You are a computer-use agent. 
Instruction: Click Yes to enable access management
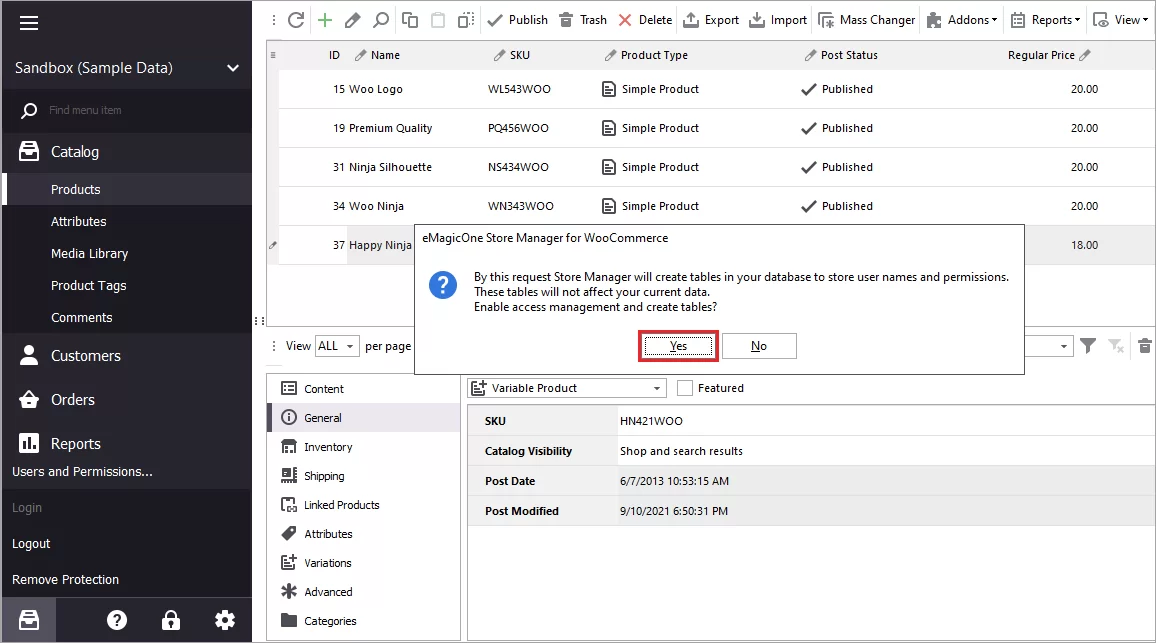(678, 345)
